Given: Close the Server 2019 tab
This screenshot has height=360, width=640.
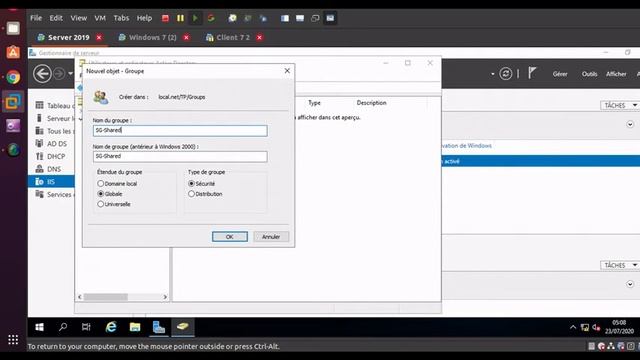Looking at the screenshot, I should pos(99,37).
